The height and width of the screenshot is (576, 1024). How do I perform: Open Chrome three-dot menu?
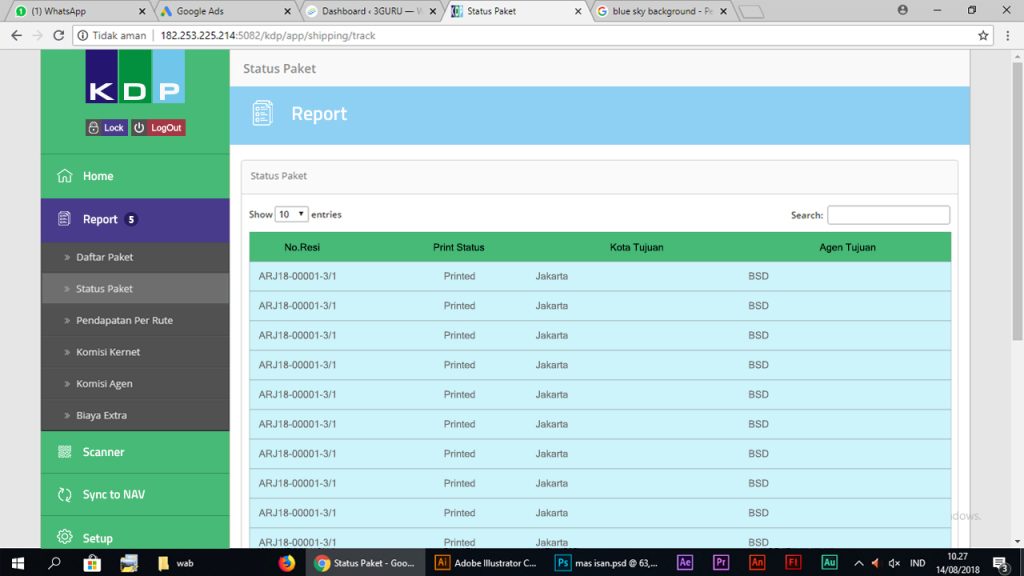click(1008, 35)
